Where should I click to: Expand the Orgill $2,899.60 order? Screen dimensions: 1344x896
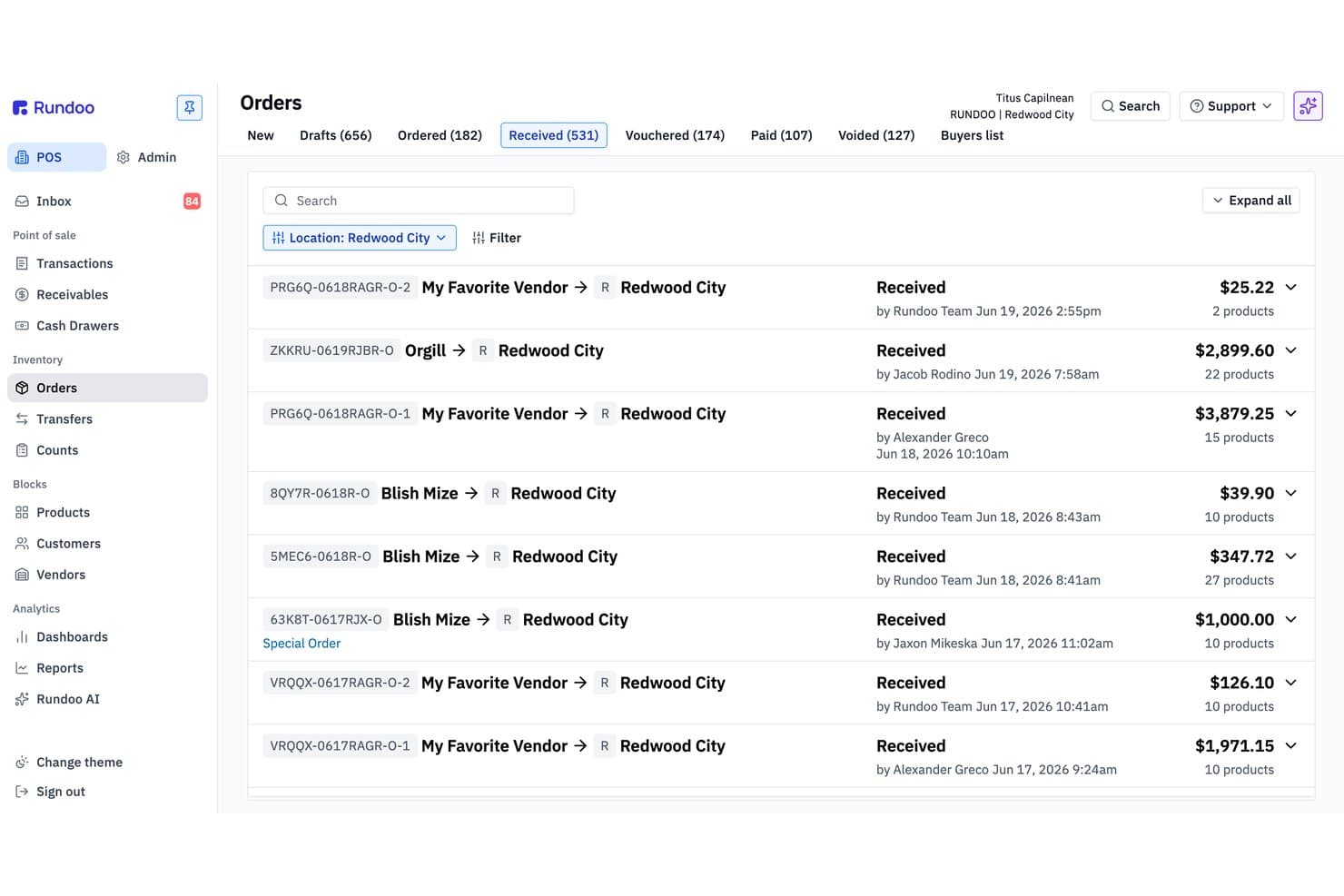(1290, 350)
